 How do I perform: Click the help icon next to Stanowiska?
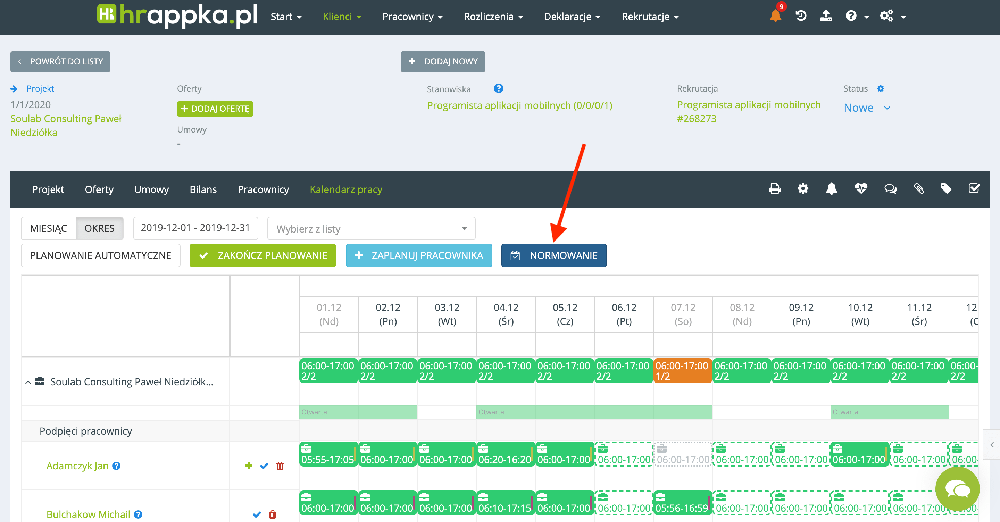(x=499, y=89)
